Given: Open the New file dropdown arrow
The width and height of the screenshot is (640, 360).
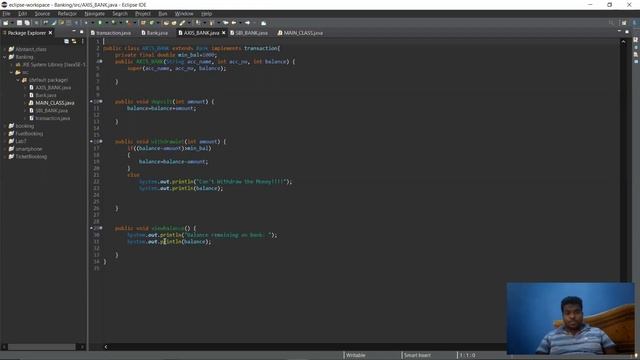Looking at the screenshot, I should [x=11, y=23].
